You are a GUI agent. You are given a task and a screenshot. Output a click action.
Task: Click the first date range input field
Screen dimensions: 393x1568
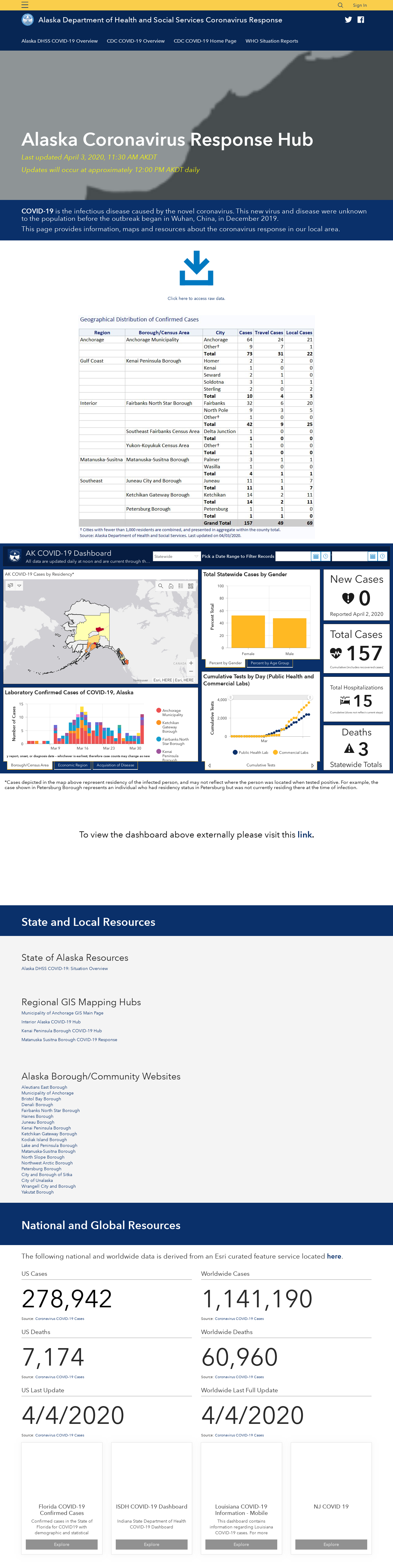click(293, 556)
